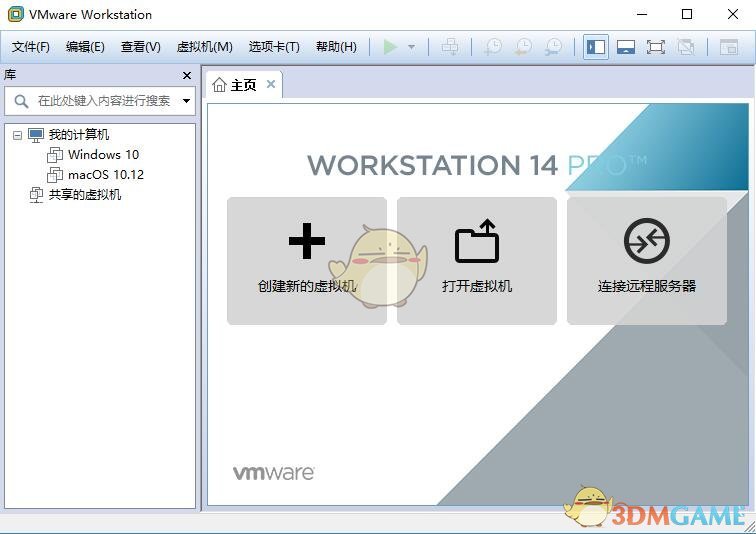Click the send Ctrl+Alt+Del toolbar icon
The height and width of the screenshot is (534, 756).
(x=450, y=47)
